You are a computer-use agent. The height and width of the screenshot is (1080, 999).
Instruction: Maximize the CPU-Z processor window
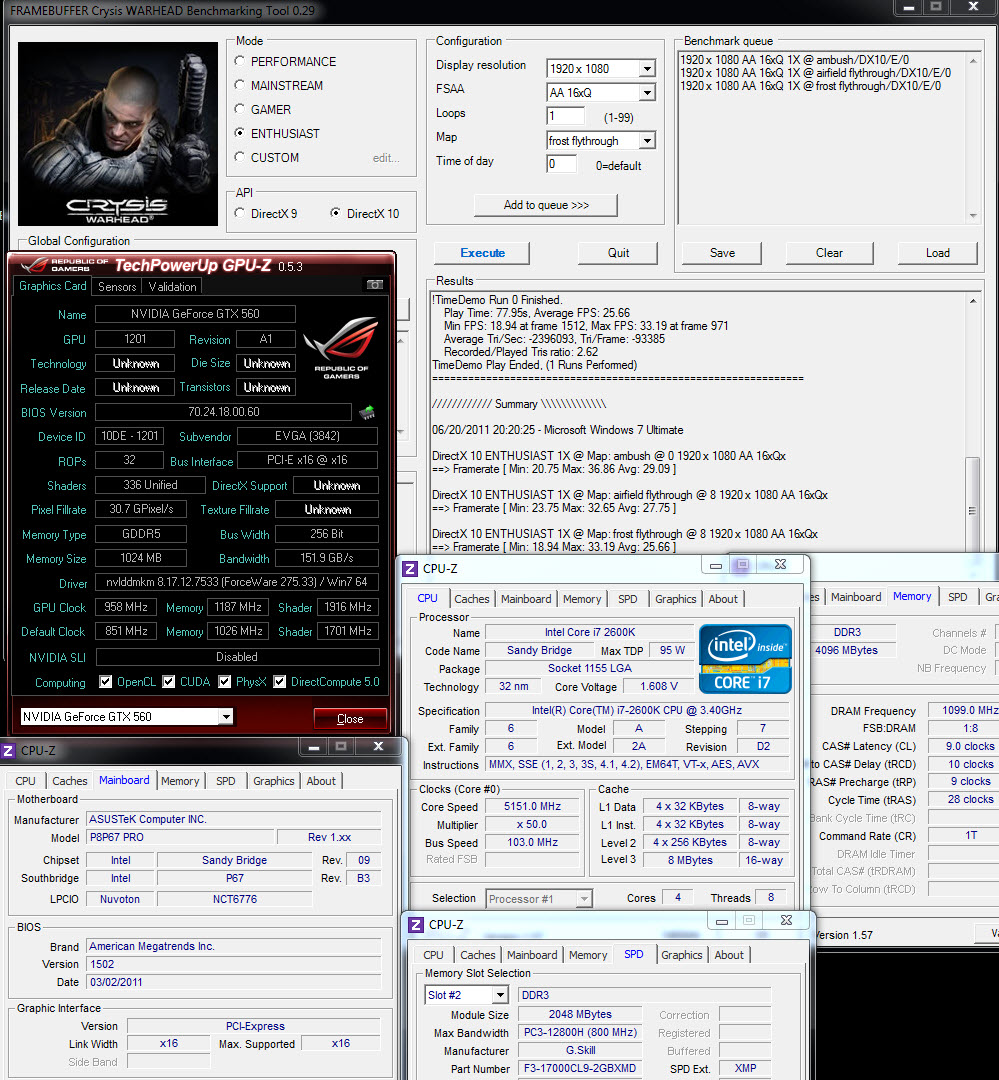tap(742, 565)
